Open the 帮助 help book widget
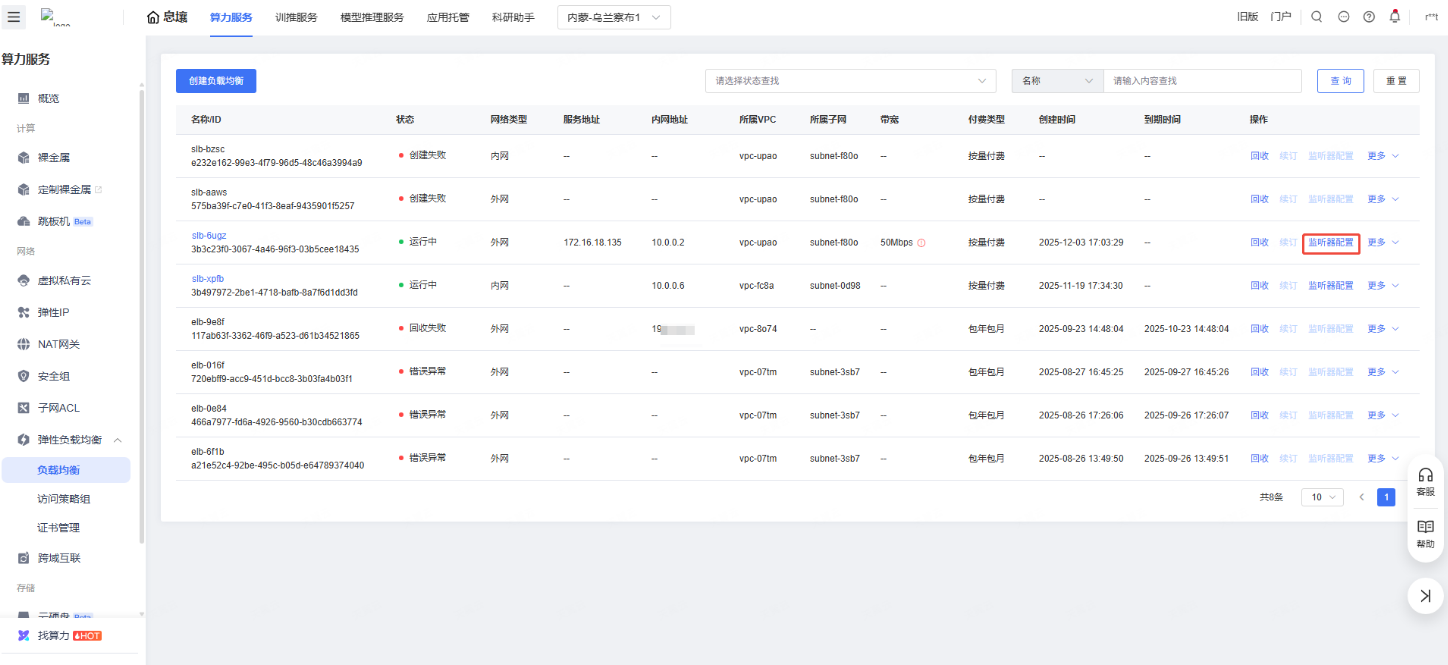 point(1425,533)
